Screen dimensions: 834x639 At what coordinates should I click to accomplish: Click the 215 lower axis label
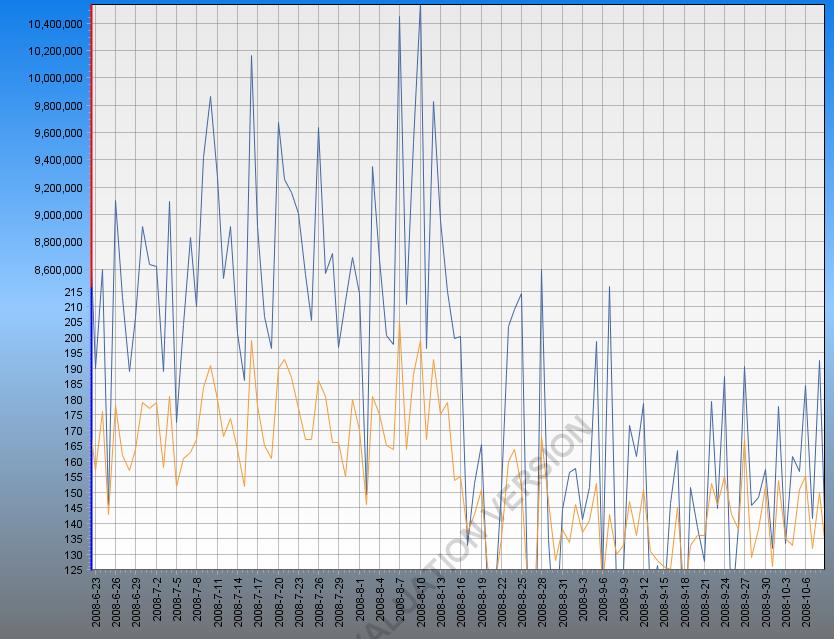(x=74, y=292)
